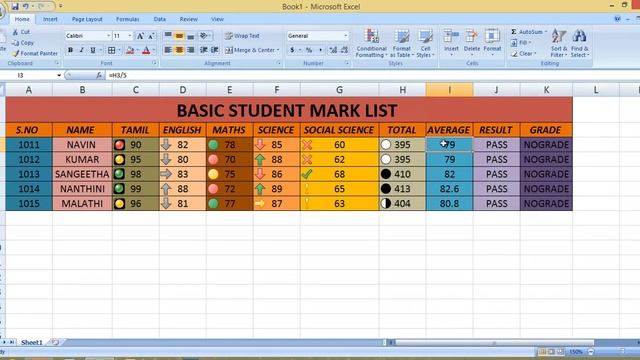Open the Format cells menu
The image size is (640, 360).
(x=492, y=42)
